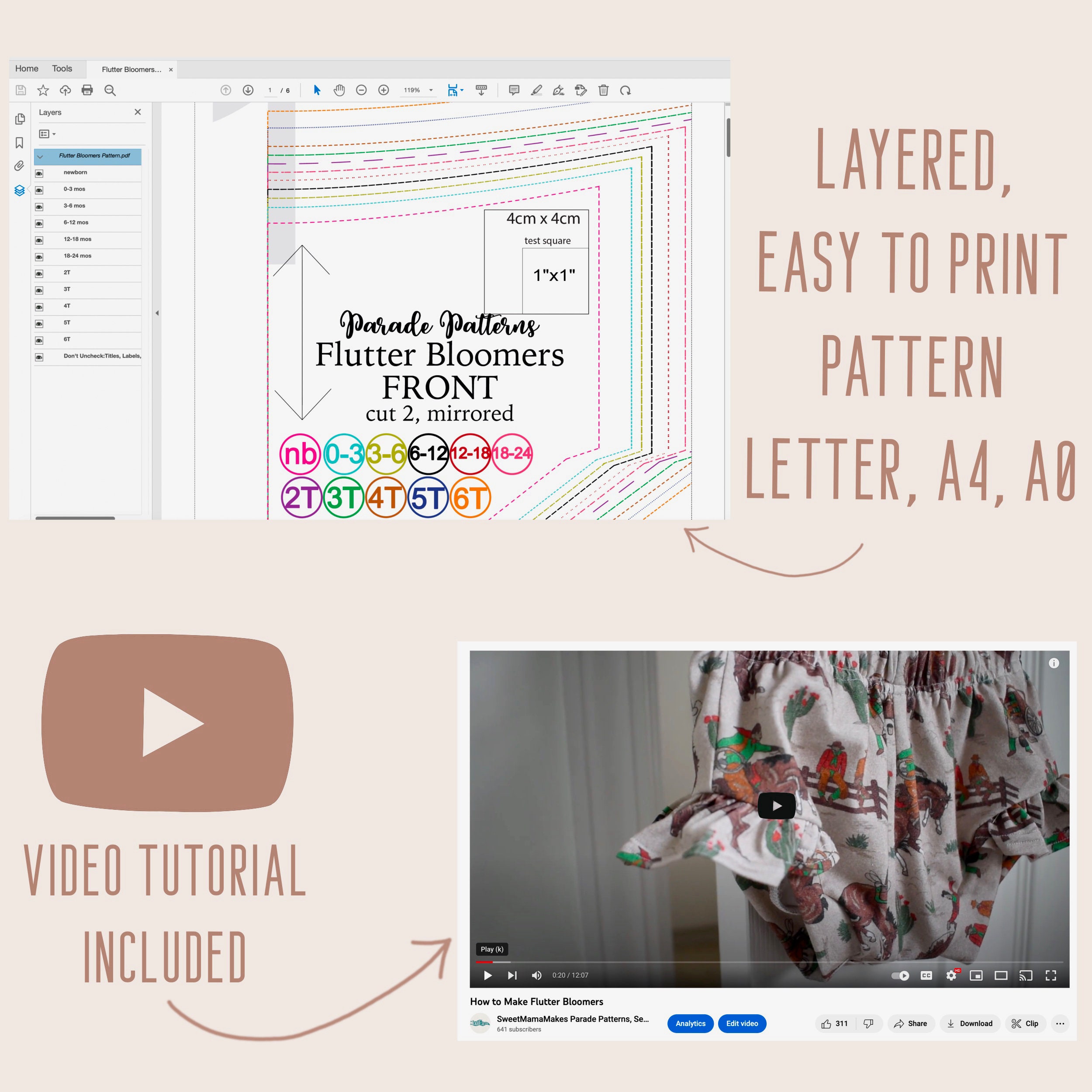Toggle visibility of 0-3 mos layer
This screenshot has width=1092, height=1092.
[39, 190]
